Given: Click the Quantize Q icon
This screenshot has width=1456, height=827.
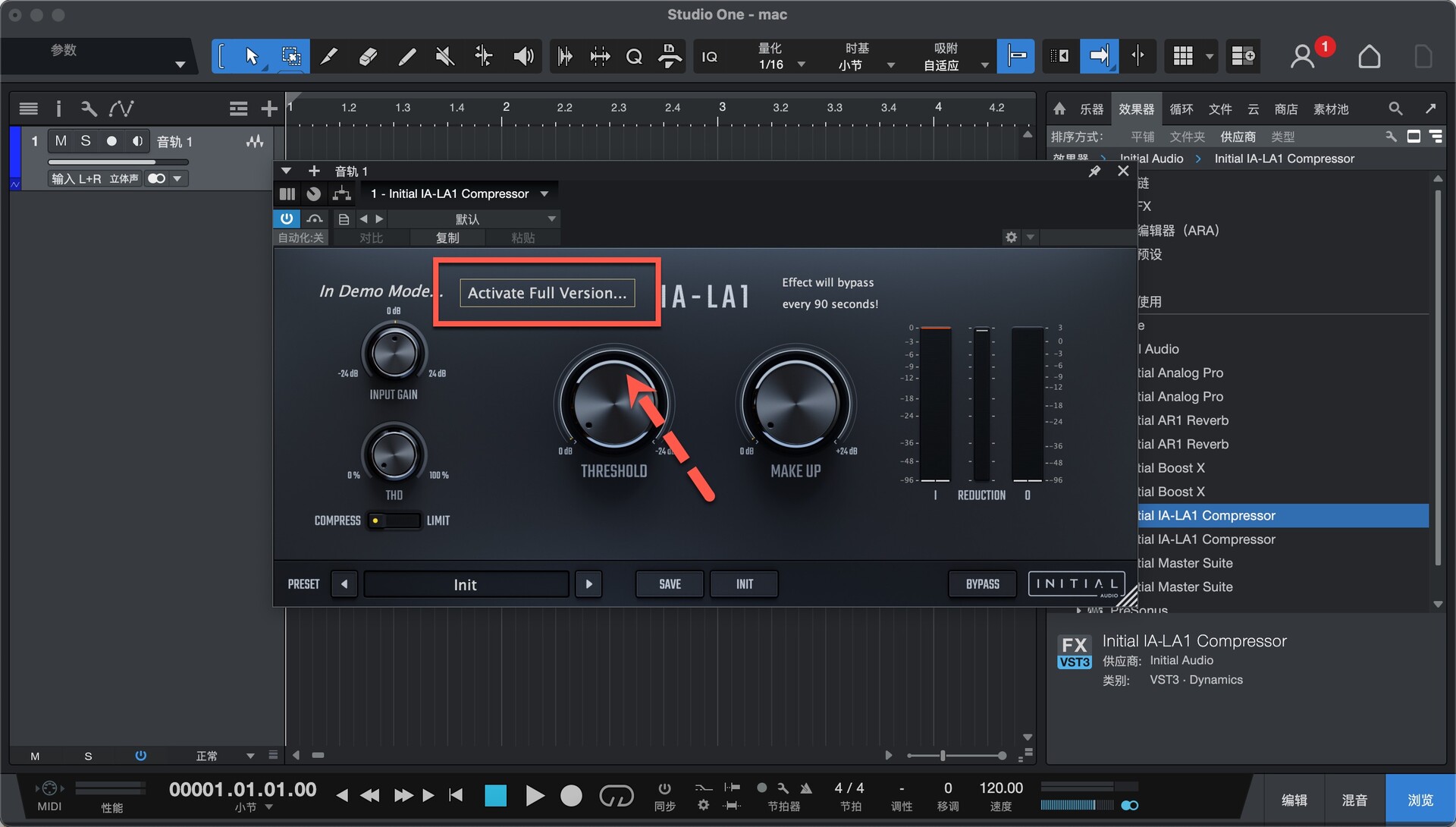Looking at the screenshot, I should click(634, 57).
